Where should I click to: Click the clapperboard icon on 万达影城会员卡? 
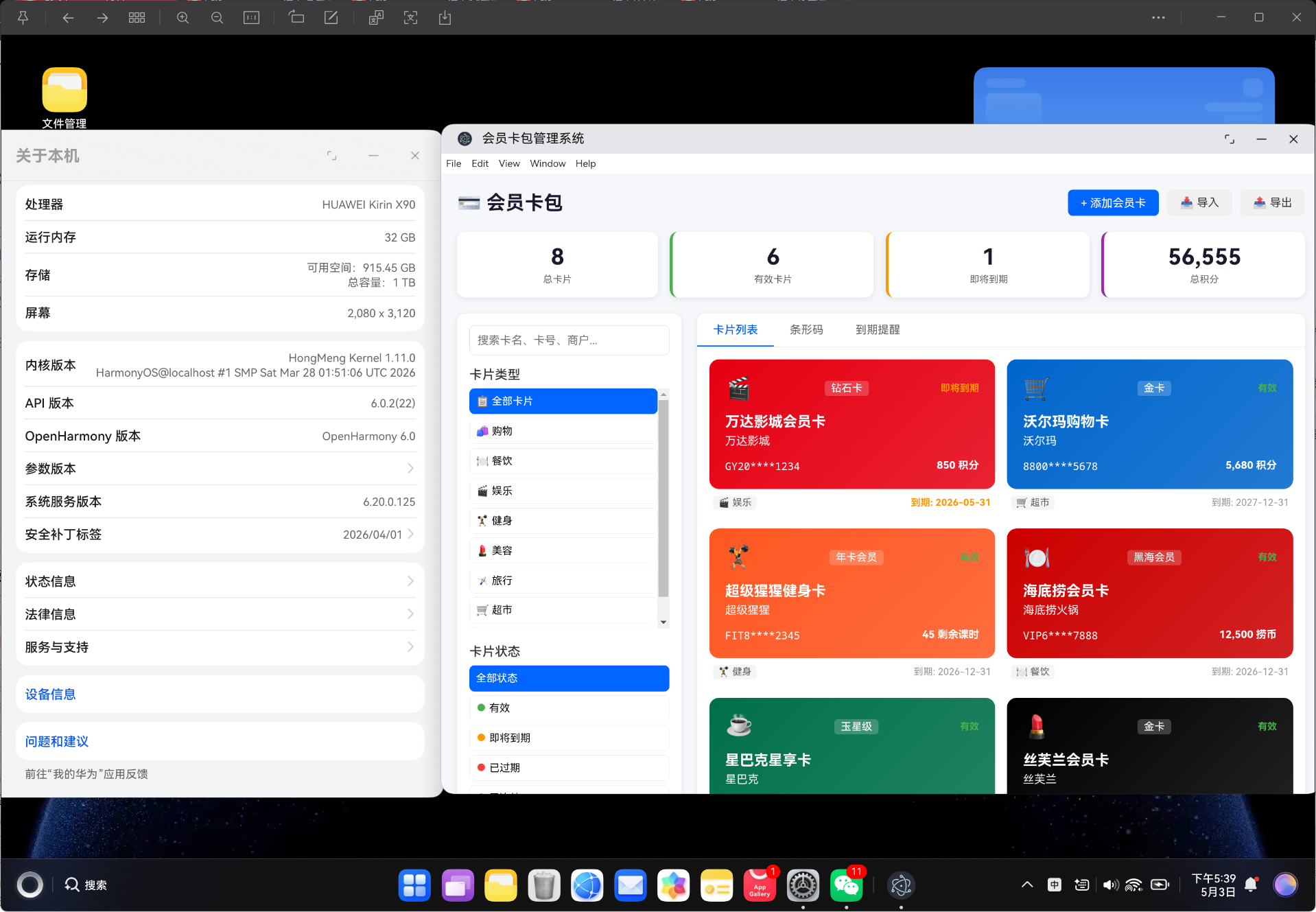[x=738, y=388]
